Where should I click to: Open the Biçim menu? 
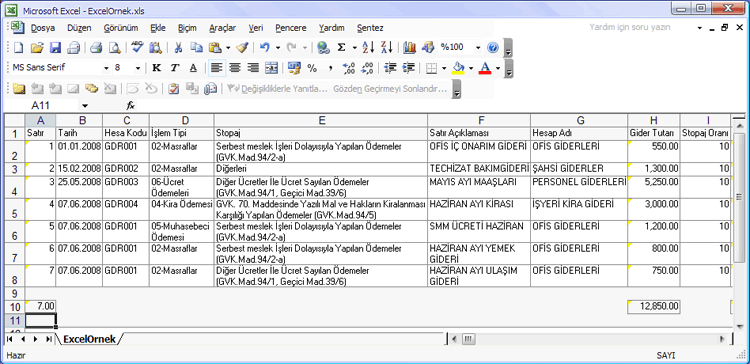click(187, 28)
